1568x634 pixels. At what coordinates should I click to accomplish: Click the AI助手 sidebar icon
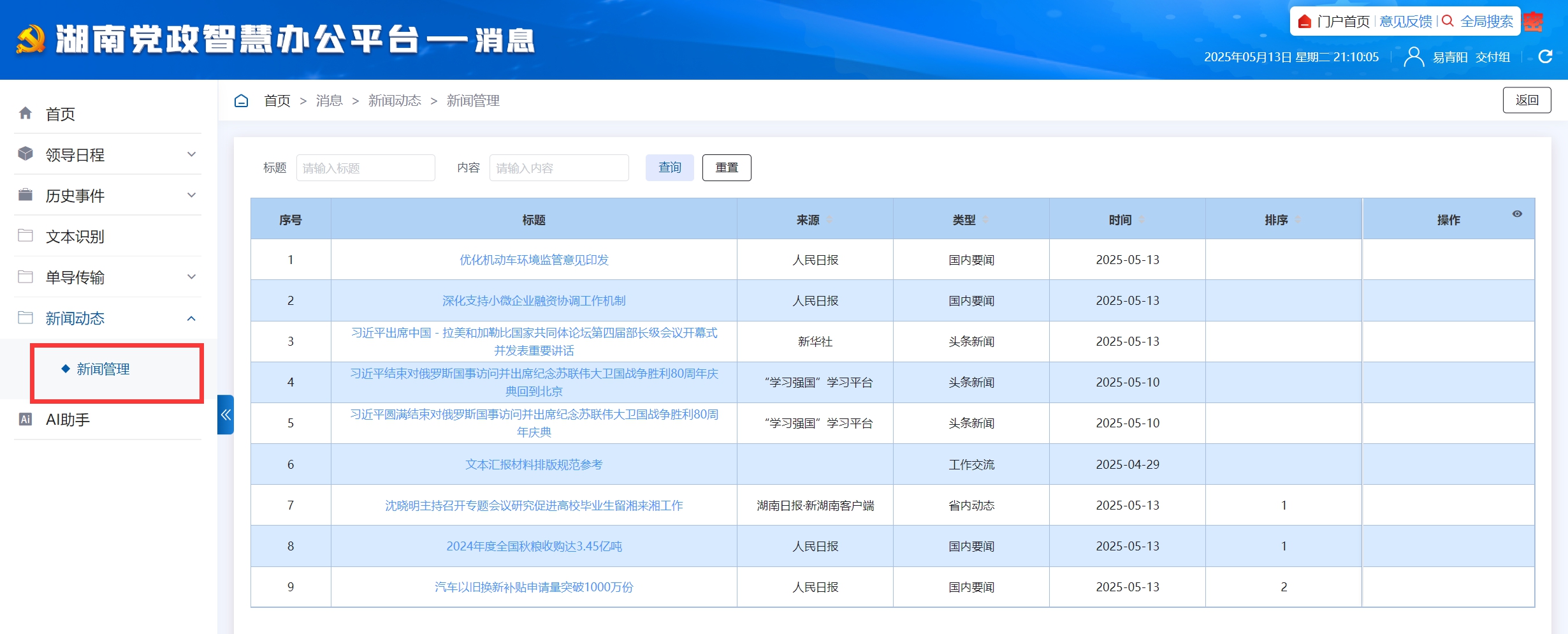25,419
